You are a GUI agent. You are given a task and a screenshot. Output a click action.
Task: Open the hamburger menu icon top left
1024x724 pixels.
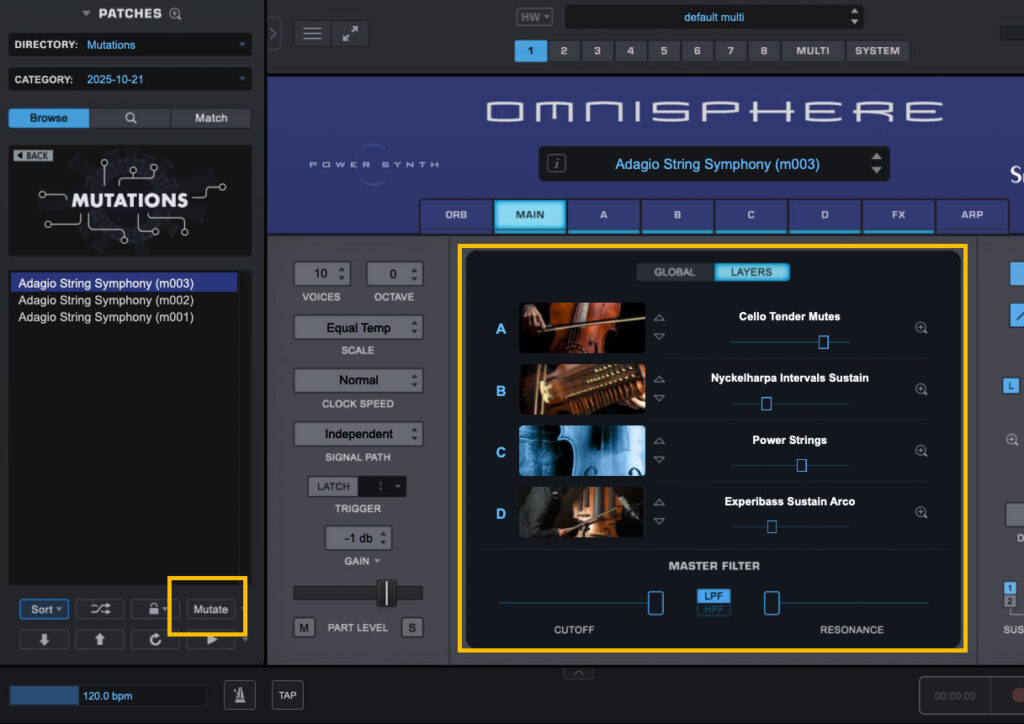311,32
